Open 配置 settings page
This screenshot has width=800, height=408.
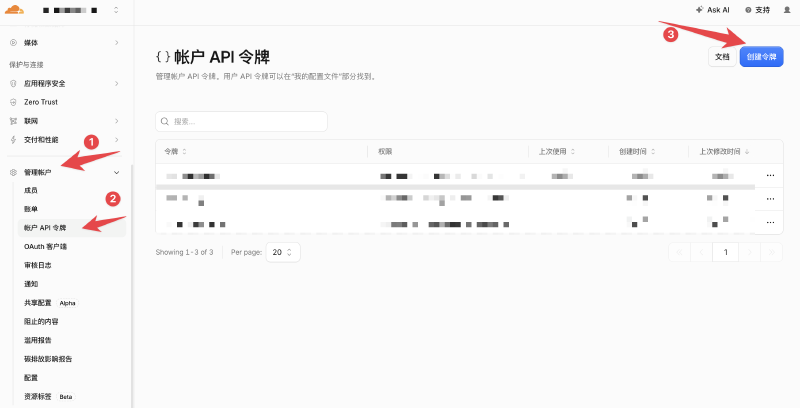click(31, 377)
